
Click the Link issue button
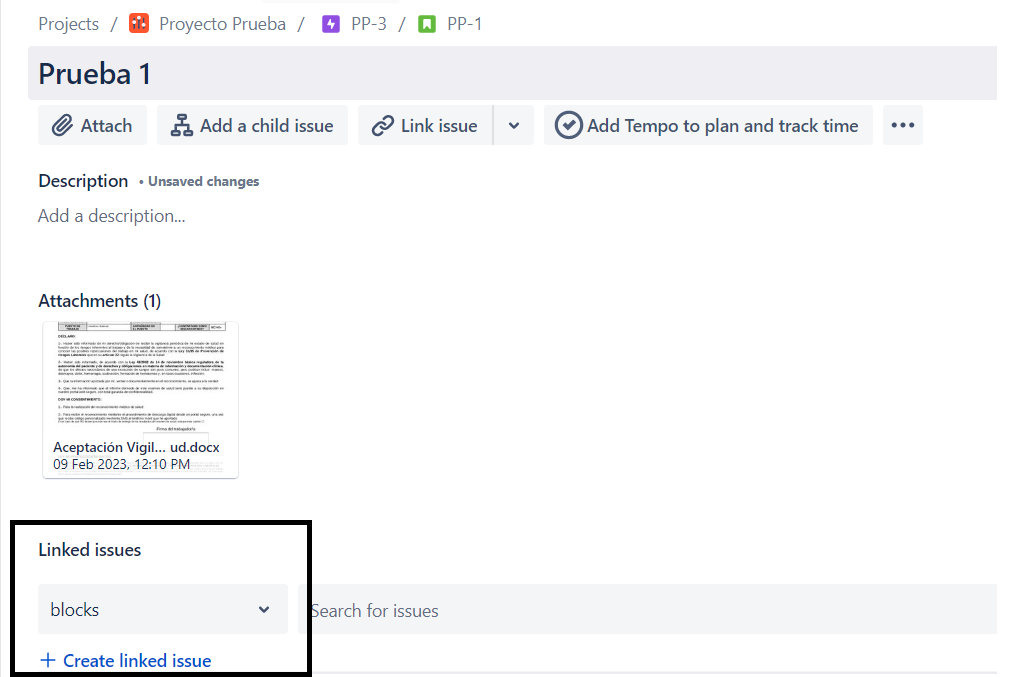[x=425, y=126]
